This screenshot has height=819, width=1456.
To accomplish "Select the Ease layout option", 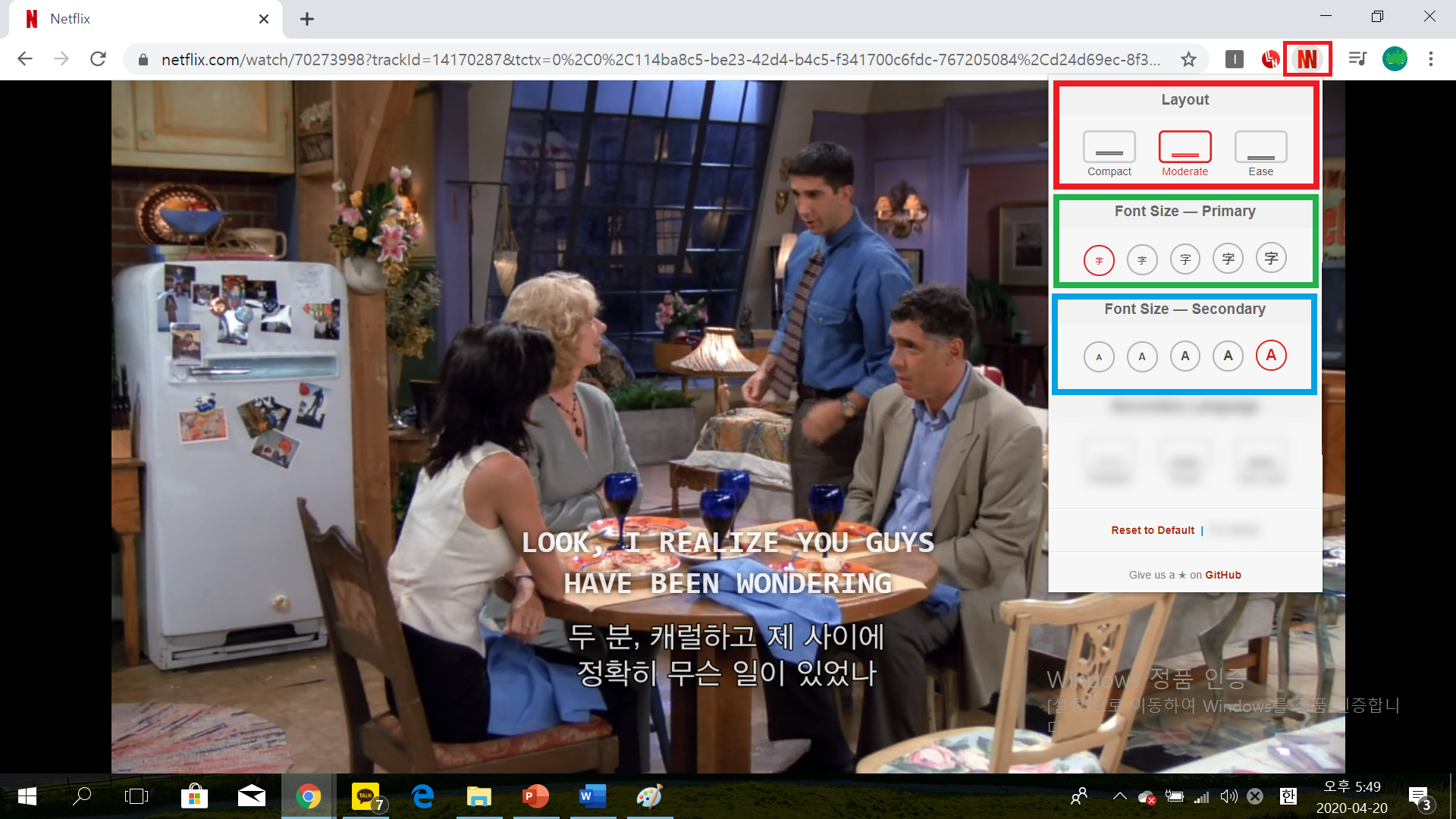I will click(x=1260, y=147).
